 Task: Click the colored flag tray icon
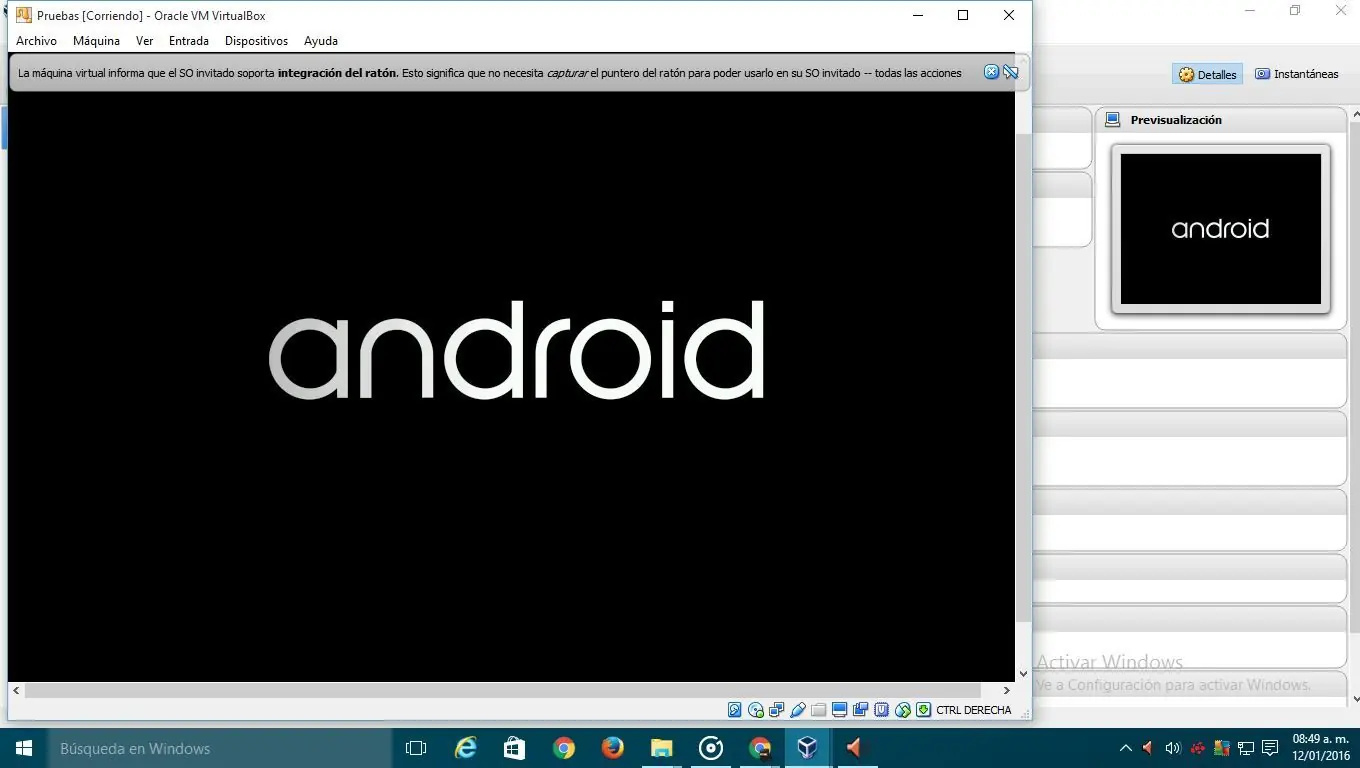click(1222, 748)
